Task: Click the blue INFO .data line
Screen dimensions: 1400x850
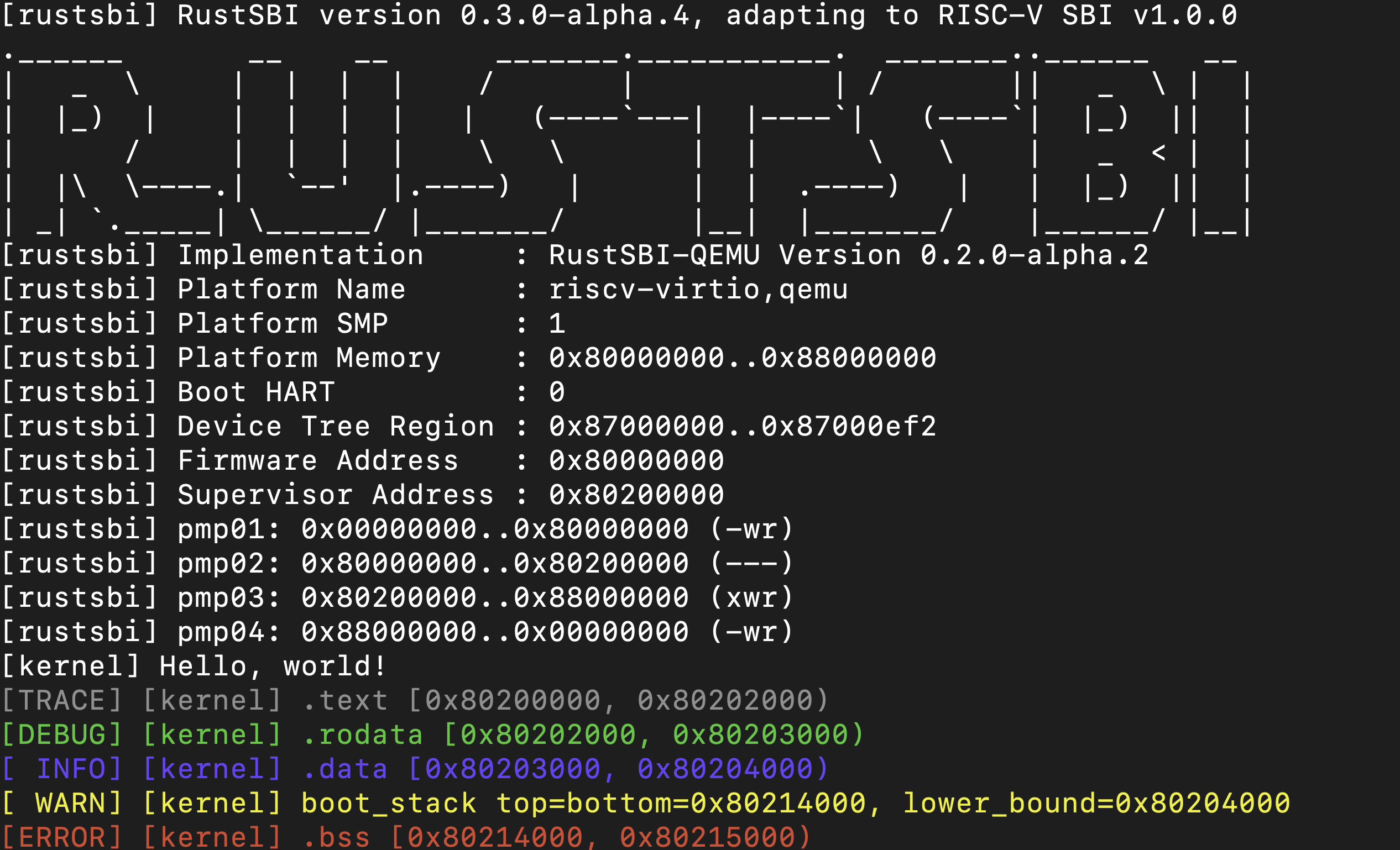Action: (x=415, y=769)
